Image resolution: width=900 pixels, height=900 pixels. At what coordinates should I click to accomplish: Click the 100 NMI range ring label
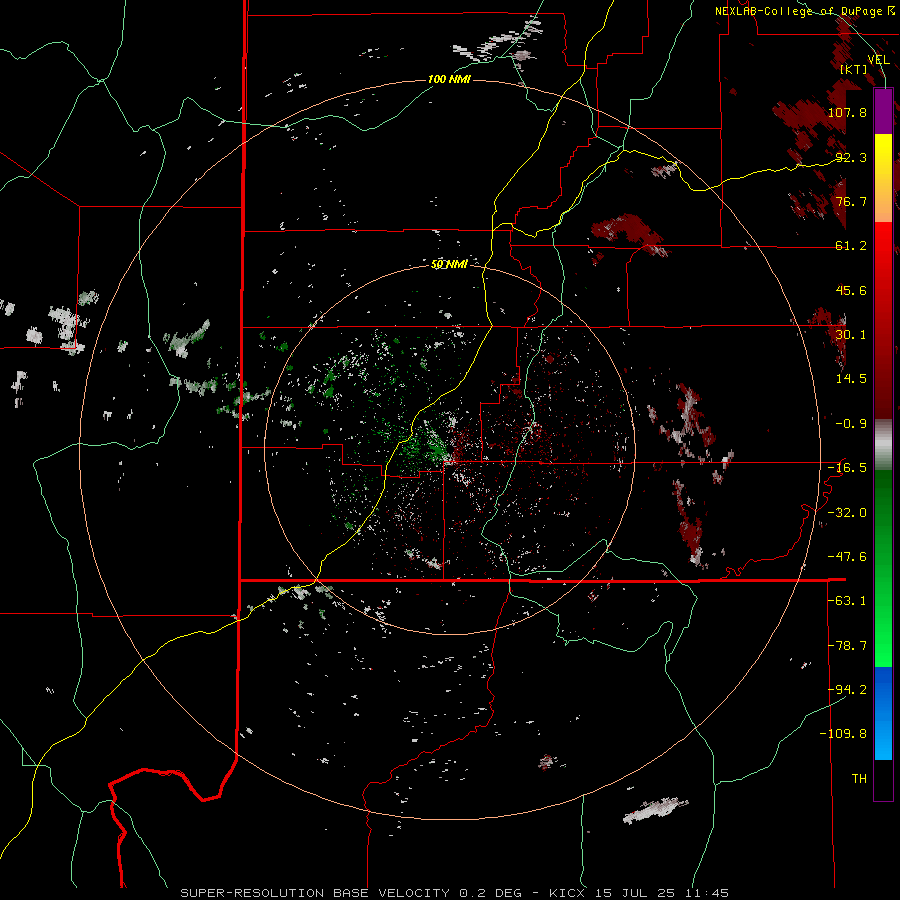(449, 79)
